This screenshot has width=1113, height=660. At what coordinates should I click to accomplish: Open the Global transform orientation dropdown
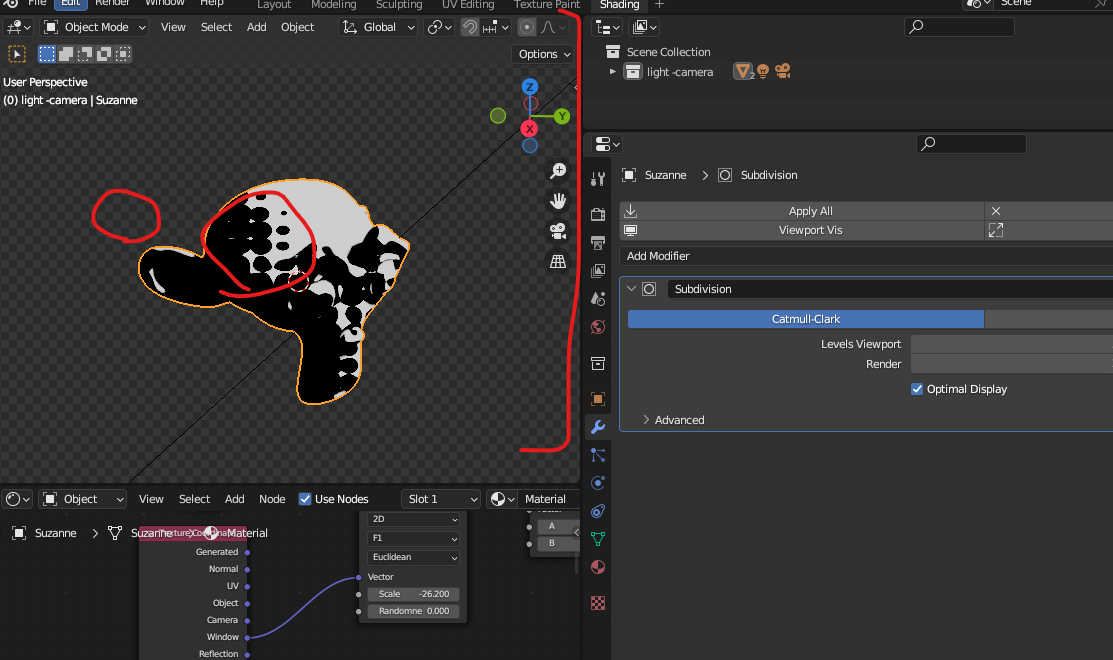[378, 27]
